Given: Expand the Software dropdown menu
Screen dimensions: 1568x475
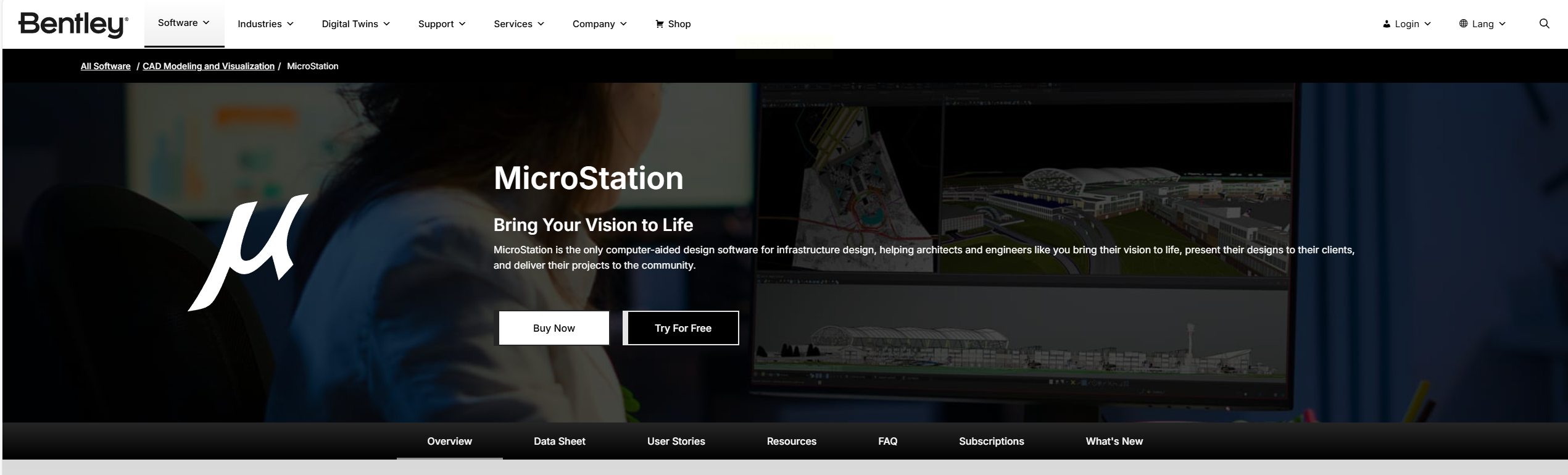Looking at the screenshot, I should [x=184, y=23].
